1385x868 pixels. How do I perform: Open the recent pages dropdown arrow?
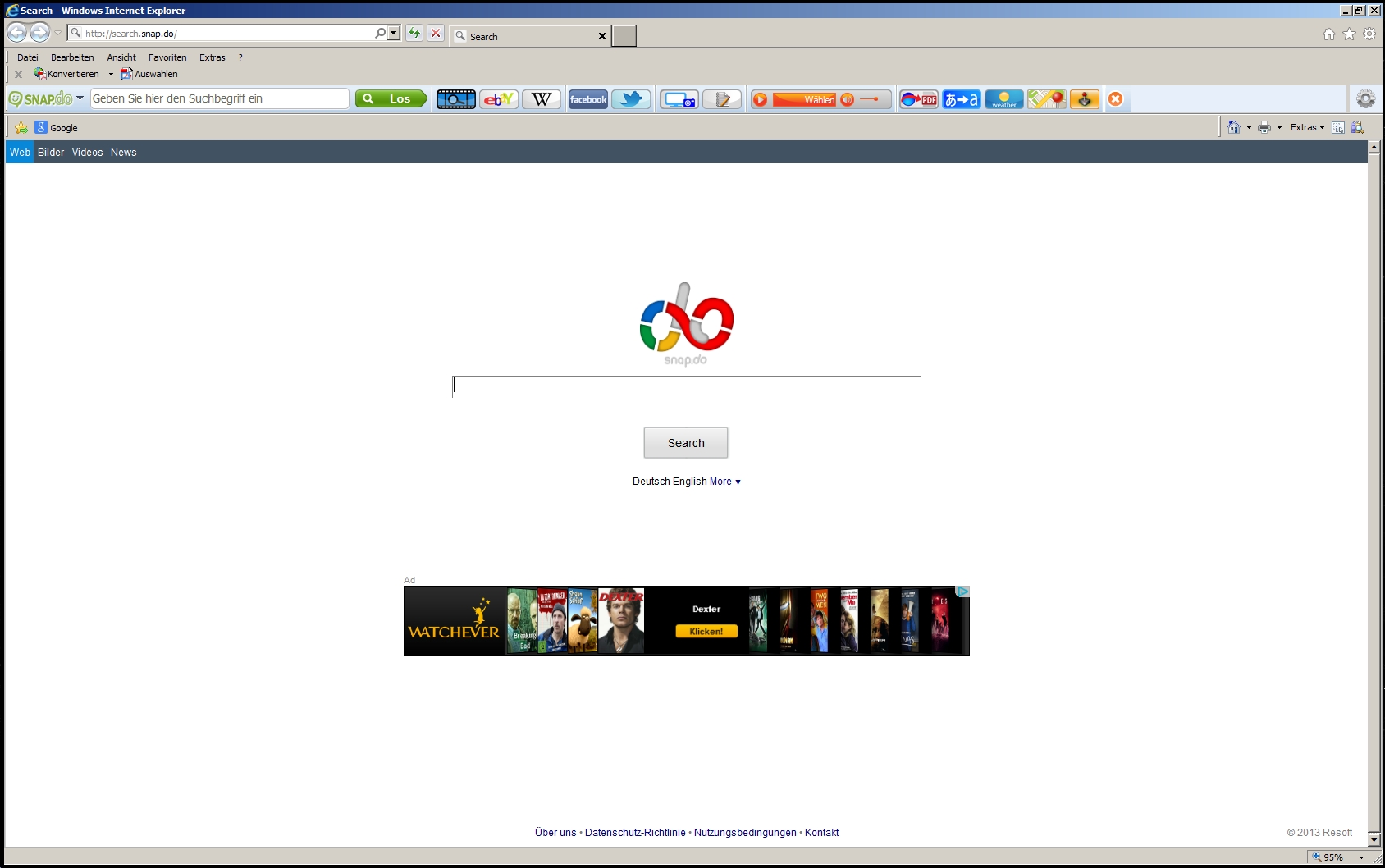(x=58, y=33)
